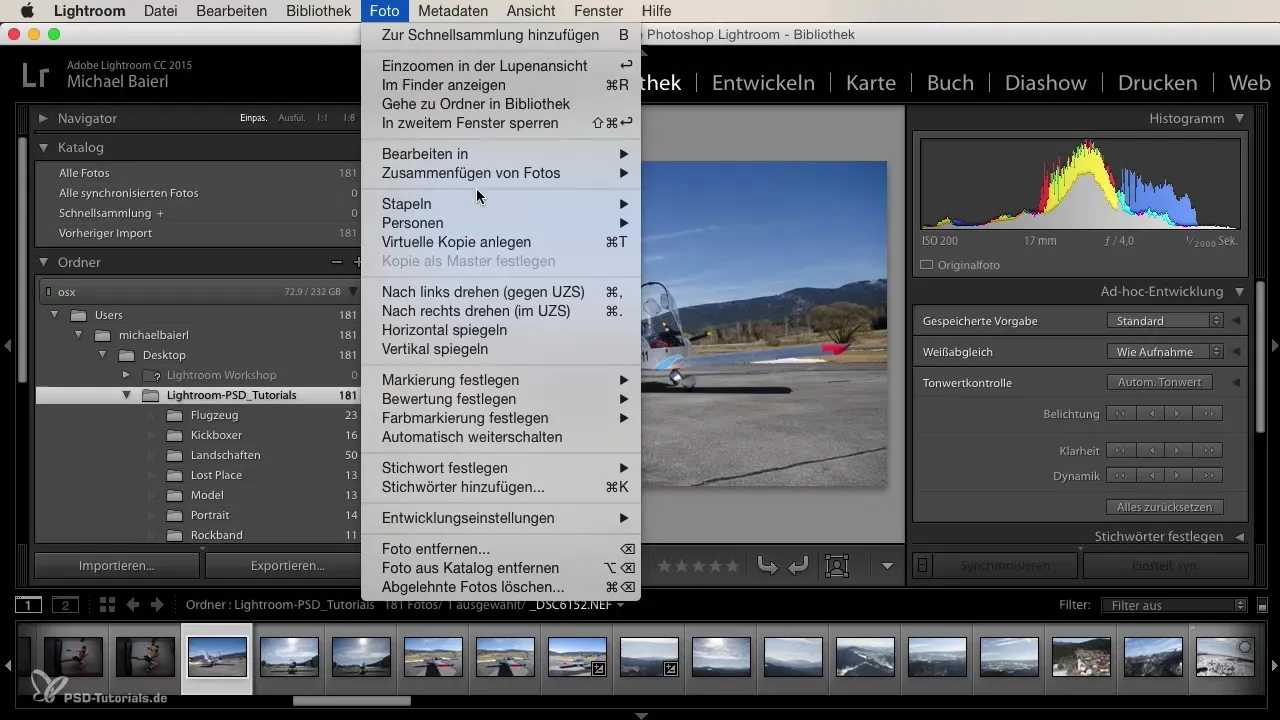Choose Virtuelle Kopie anlegen menu entry
The width and height of the screenshot is (1280, 720).
pos(500,242)
